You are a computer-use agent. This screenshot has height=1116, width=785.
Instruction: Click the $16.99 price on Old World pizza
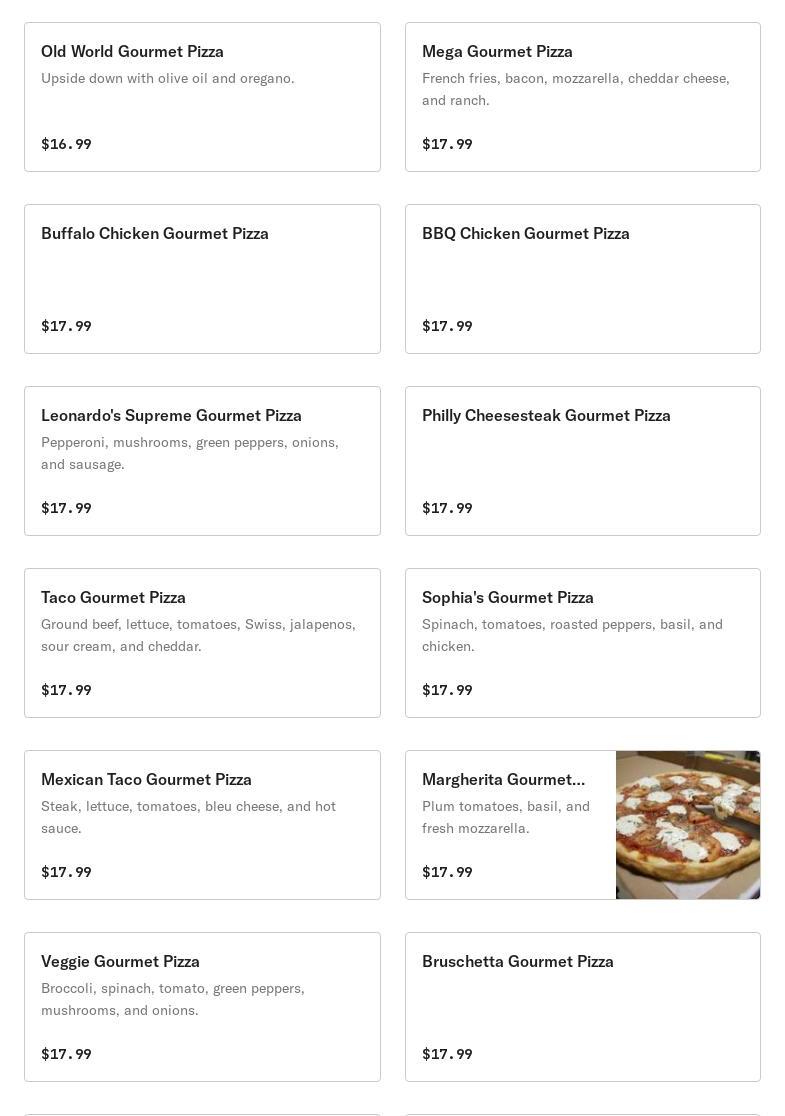click(66, 144)
